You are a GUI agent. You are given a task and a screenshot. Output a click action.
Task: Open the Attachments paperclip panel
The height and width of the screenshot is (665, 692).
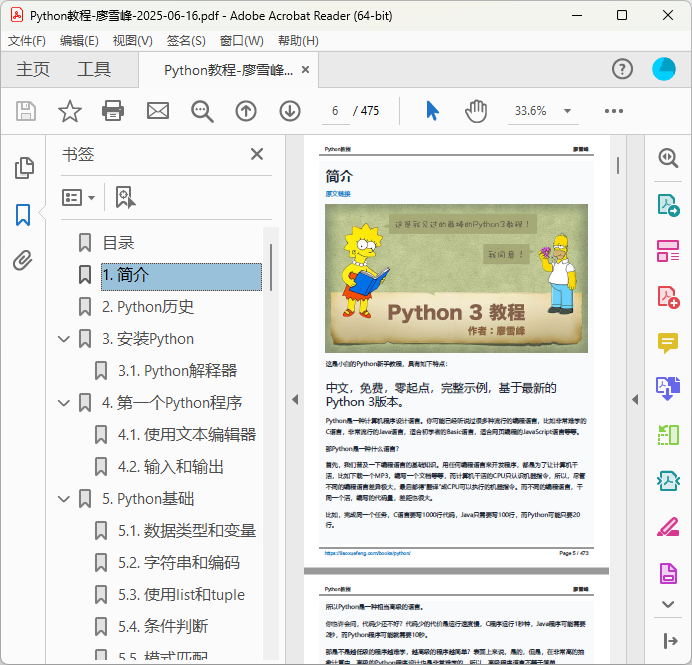[x=23, y=260]
